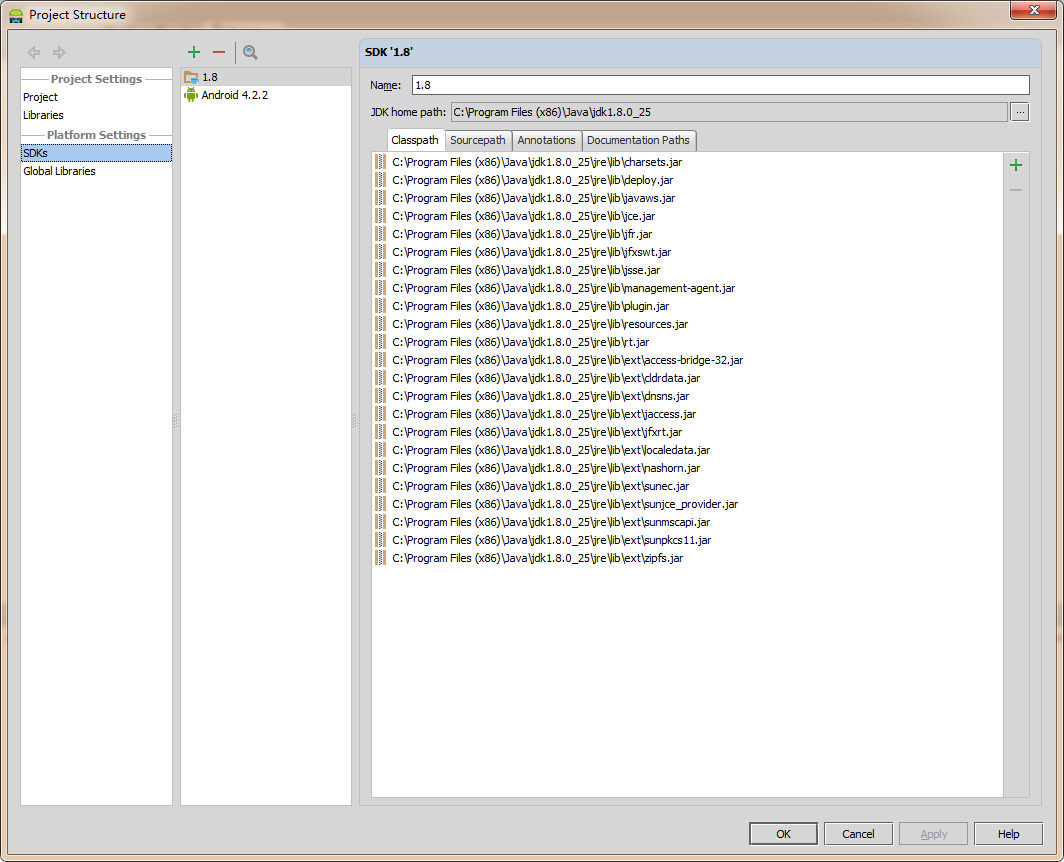Click the find/search magnifier icon
1064x862 pixels.
point(250,52)
